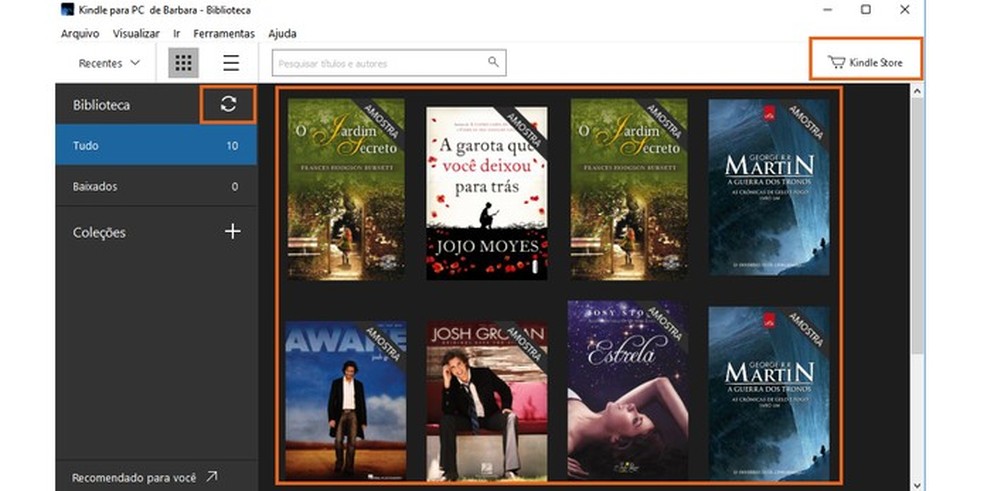Open Kindle Store
The height and width of the screenshot is (491, 984).
[x=866, y=62]
